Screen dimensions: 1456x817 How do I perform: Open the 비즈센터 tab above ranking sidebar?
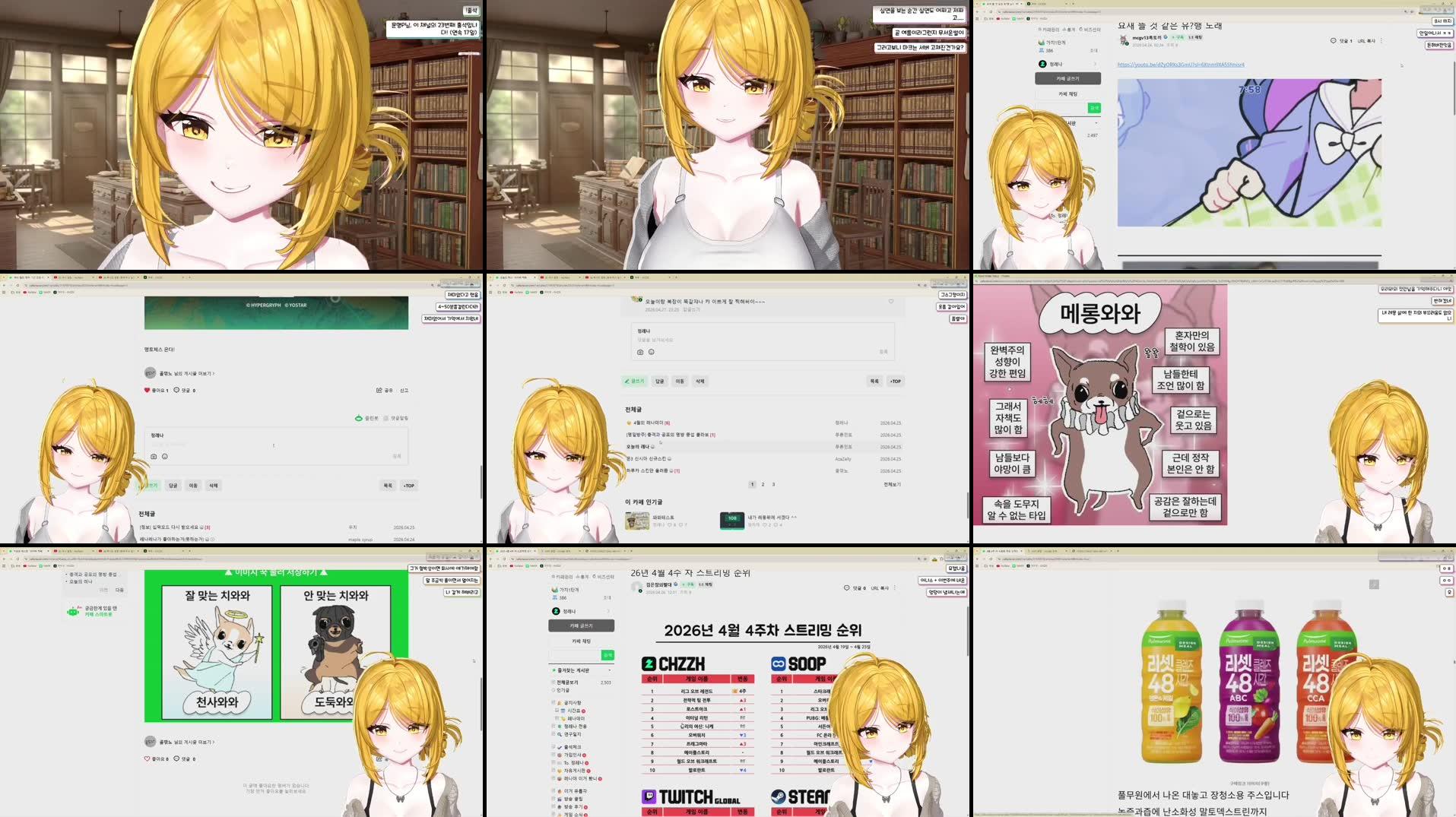[603, 577]
